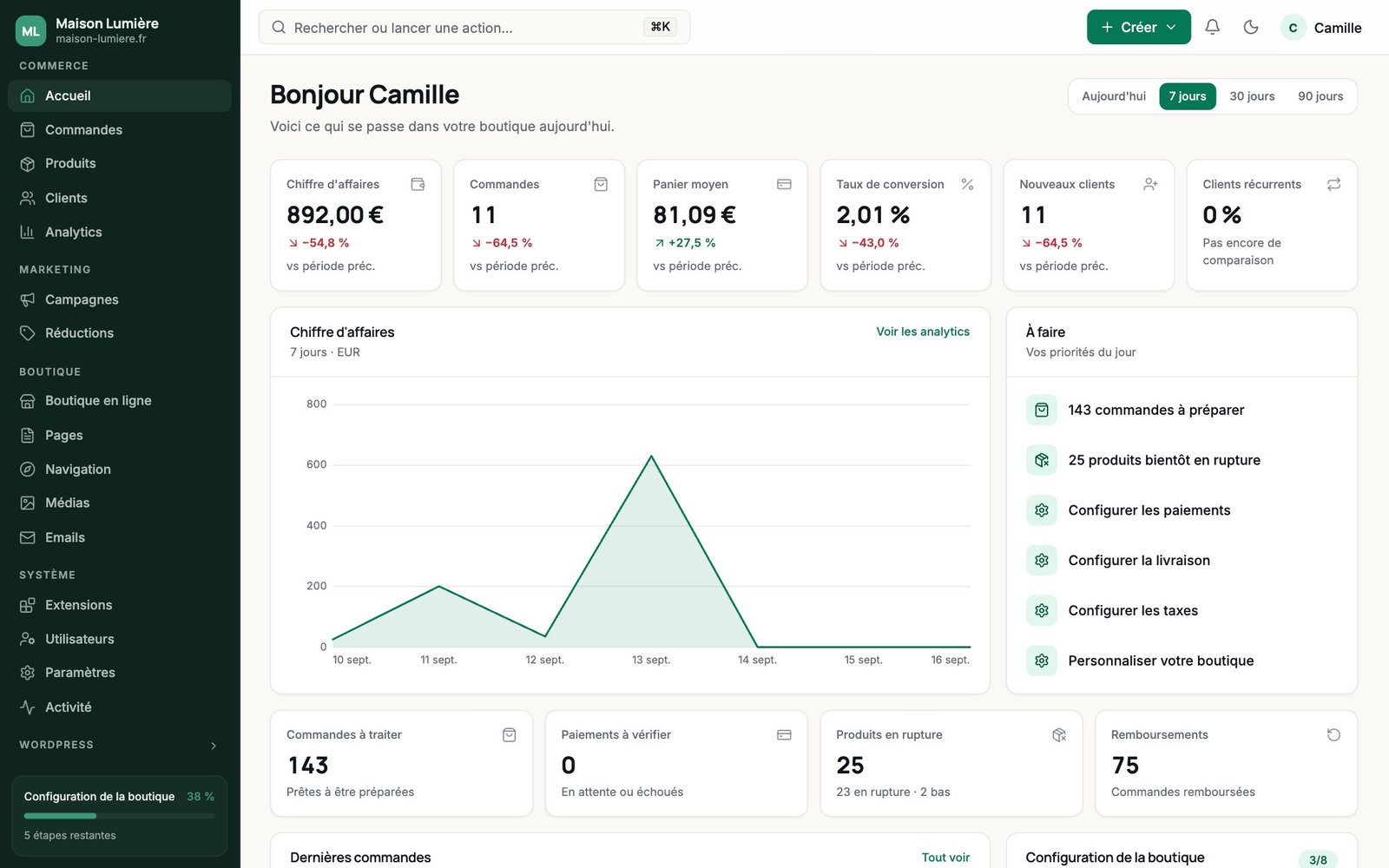Click the 13 sept. revenue peak on chart
1389x868 pixels.
click(651, 457)
